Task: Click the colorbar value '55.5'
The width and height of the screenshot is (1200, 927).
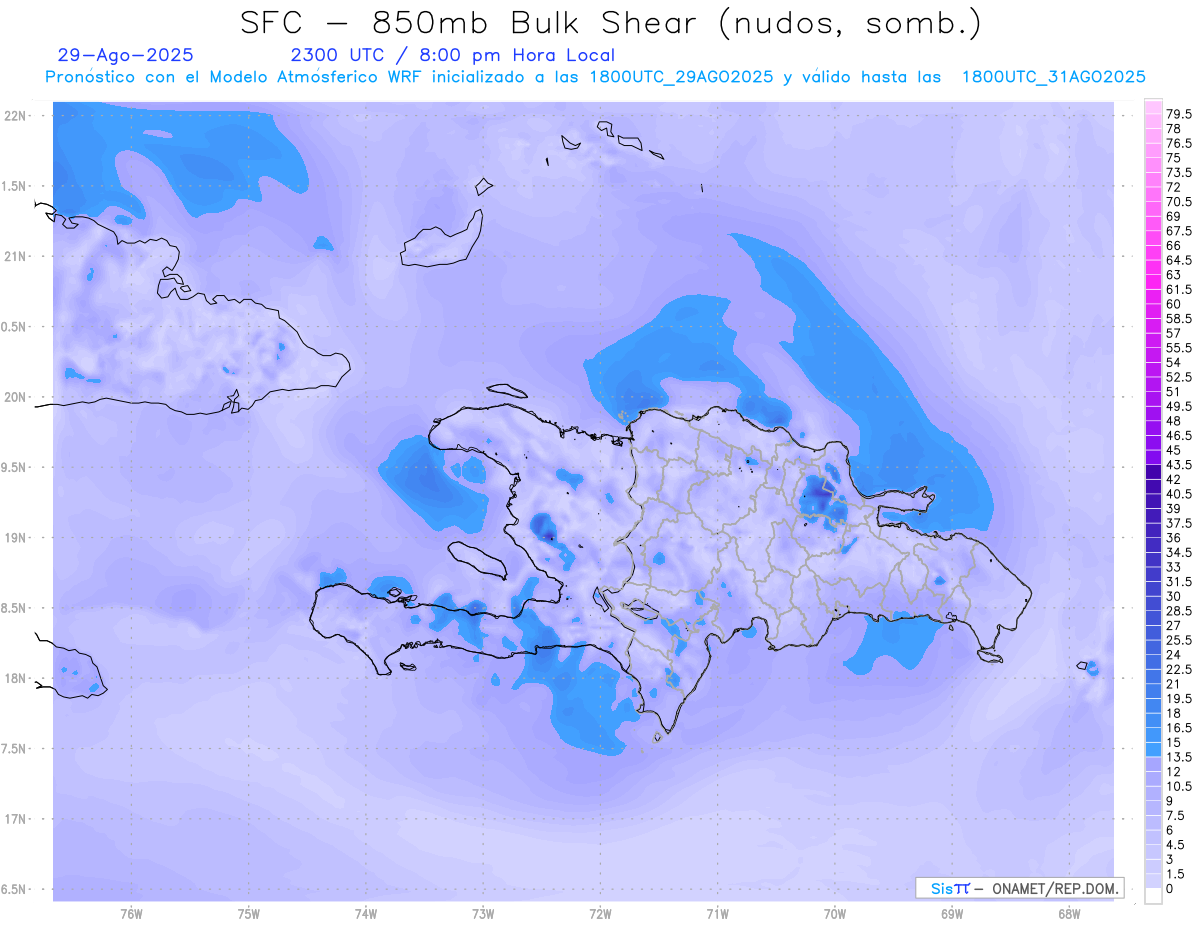Action: pos(1178,347)
